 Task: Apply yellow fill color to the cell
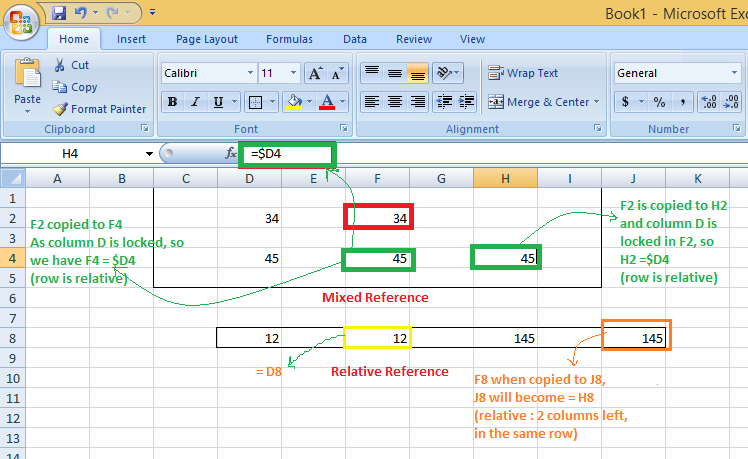point(294,102)
